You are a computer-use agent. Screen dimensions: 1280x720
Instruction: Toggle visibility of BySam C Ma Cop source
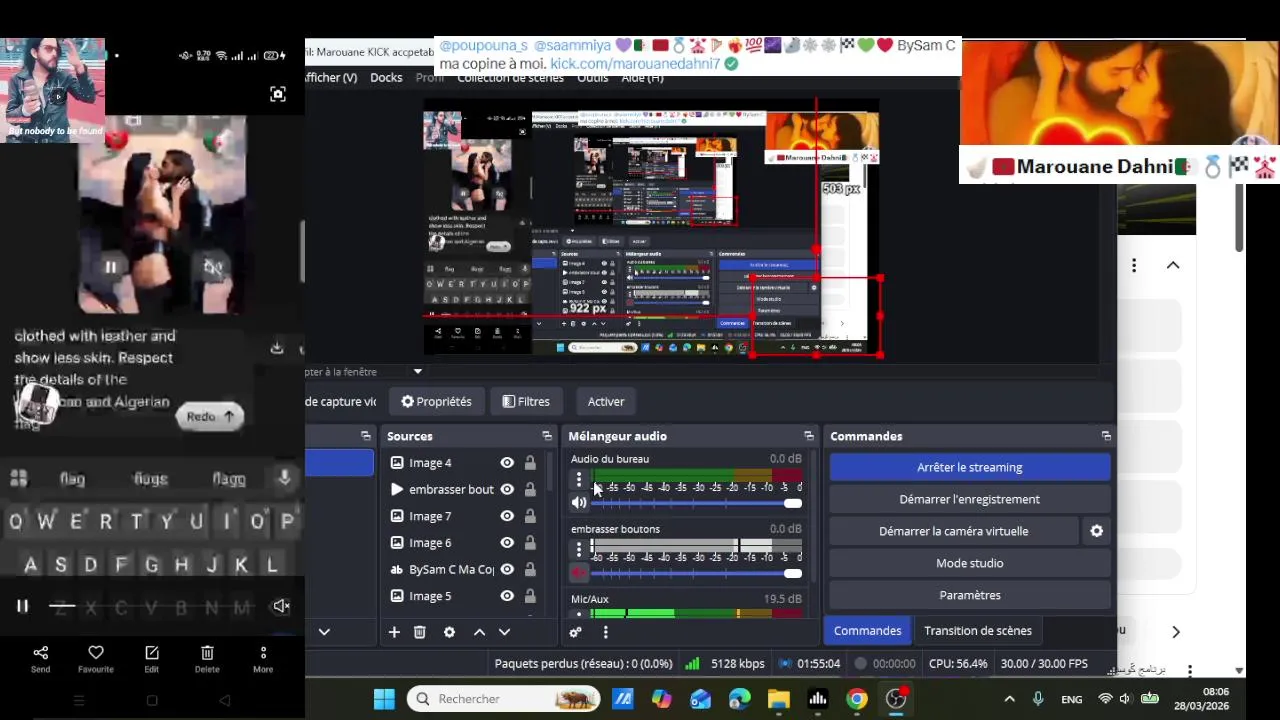[507, 569]
